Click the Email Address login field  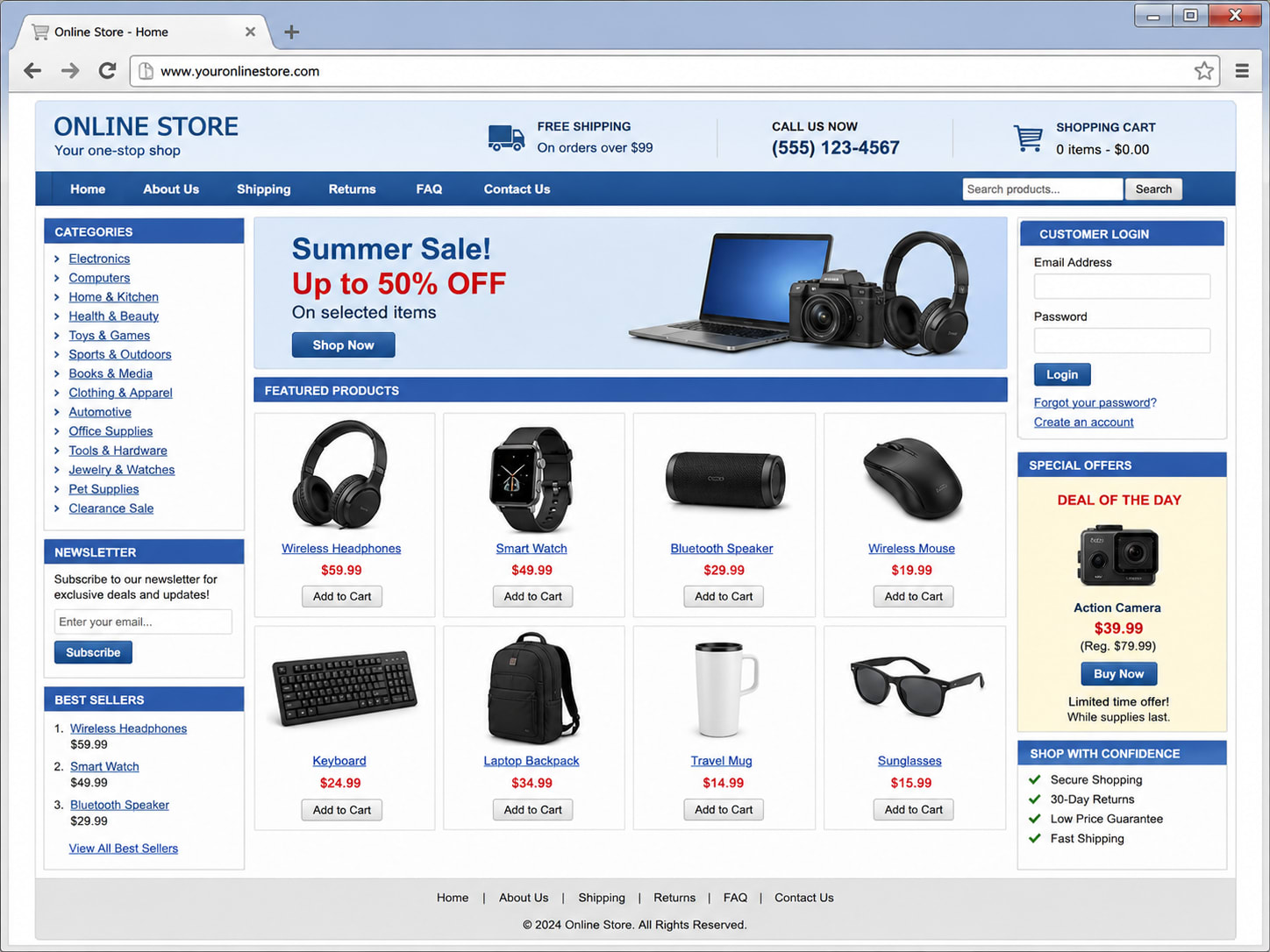[x=1122, y=287]
